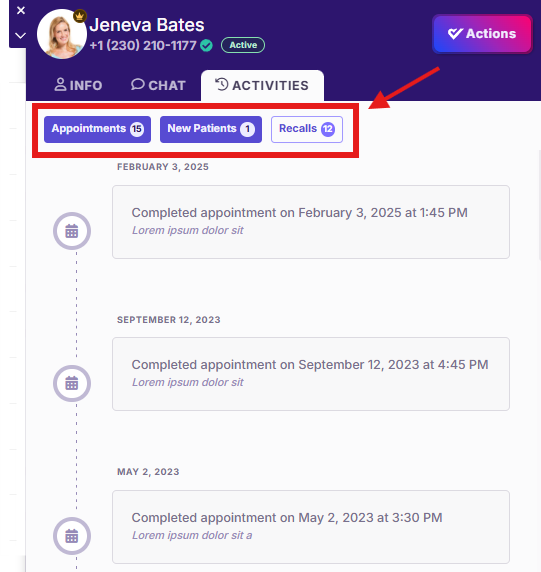Close the patient panel with X icon
The height and width of the screenshot is (572, 541).
21,11
